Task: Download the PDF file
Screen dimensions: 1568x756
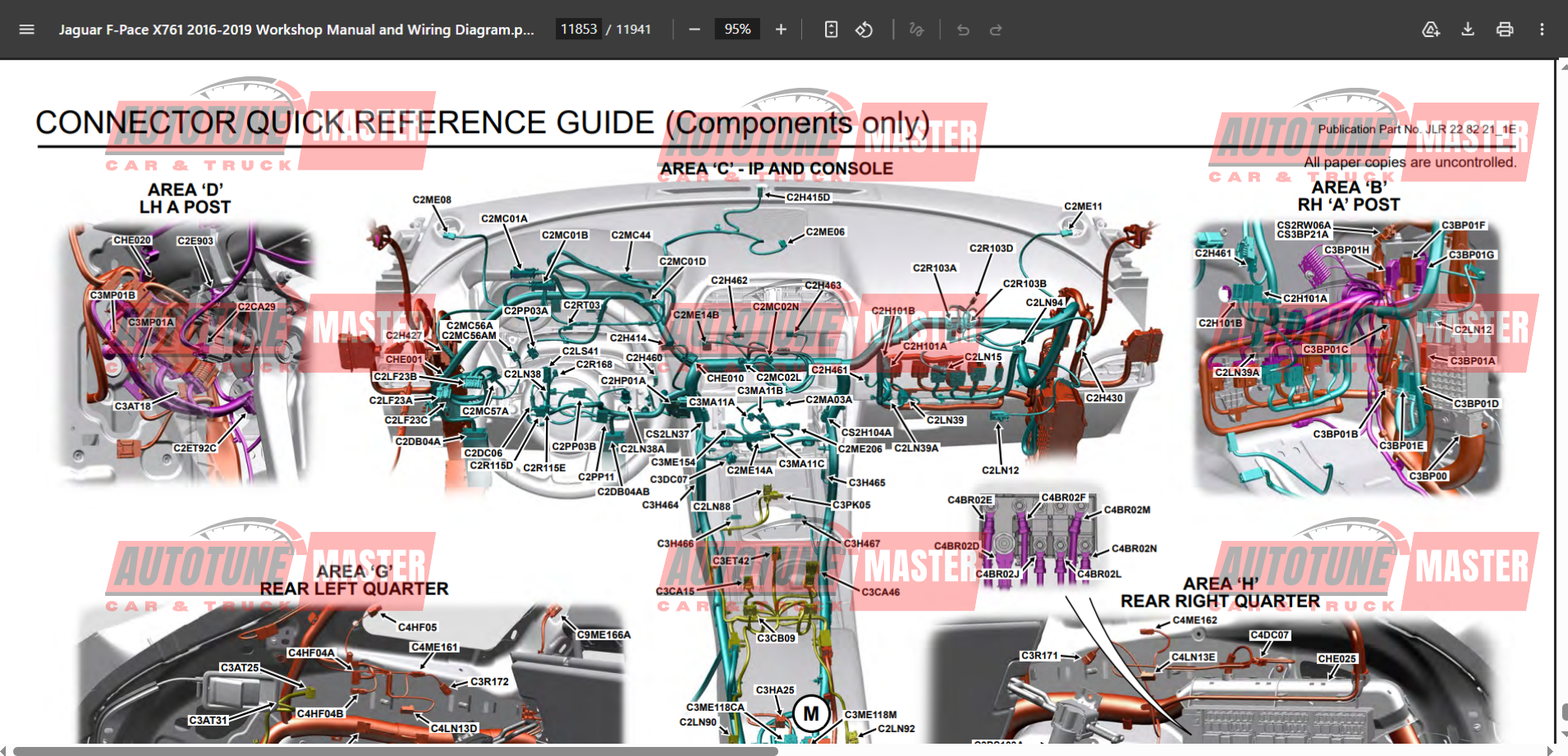Action: 1468,30
